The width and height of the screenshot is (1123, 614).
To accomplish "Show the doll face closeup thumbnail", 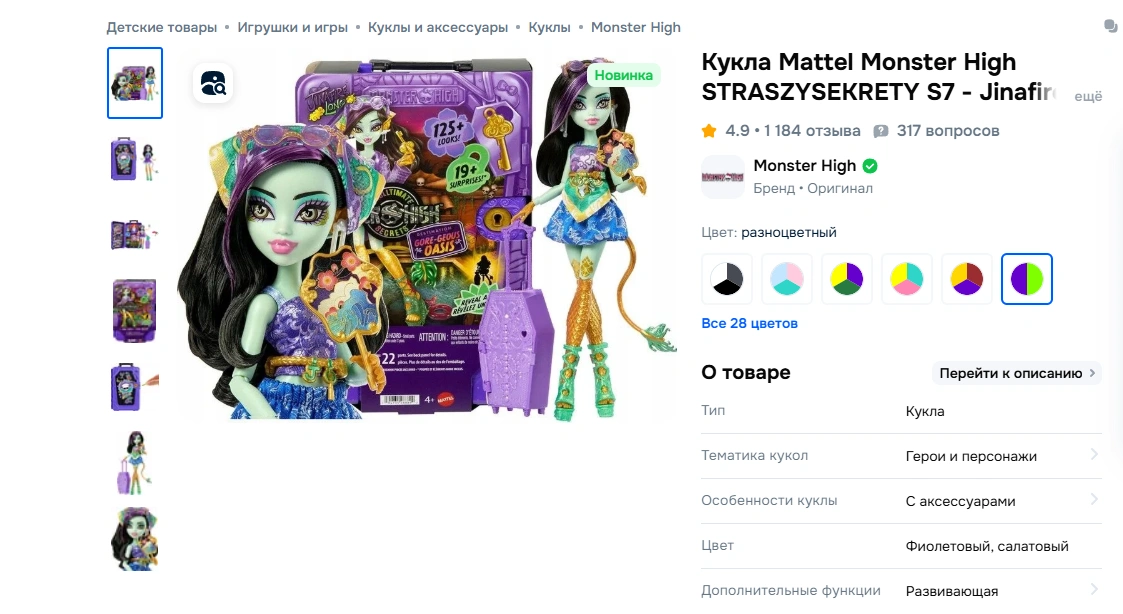I will (135, 539).
